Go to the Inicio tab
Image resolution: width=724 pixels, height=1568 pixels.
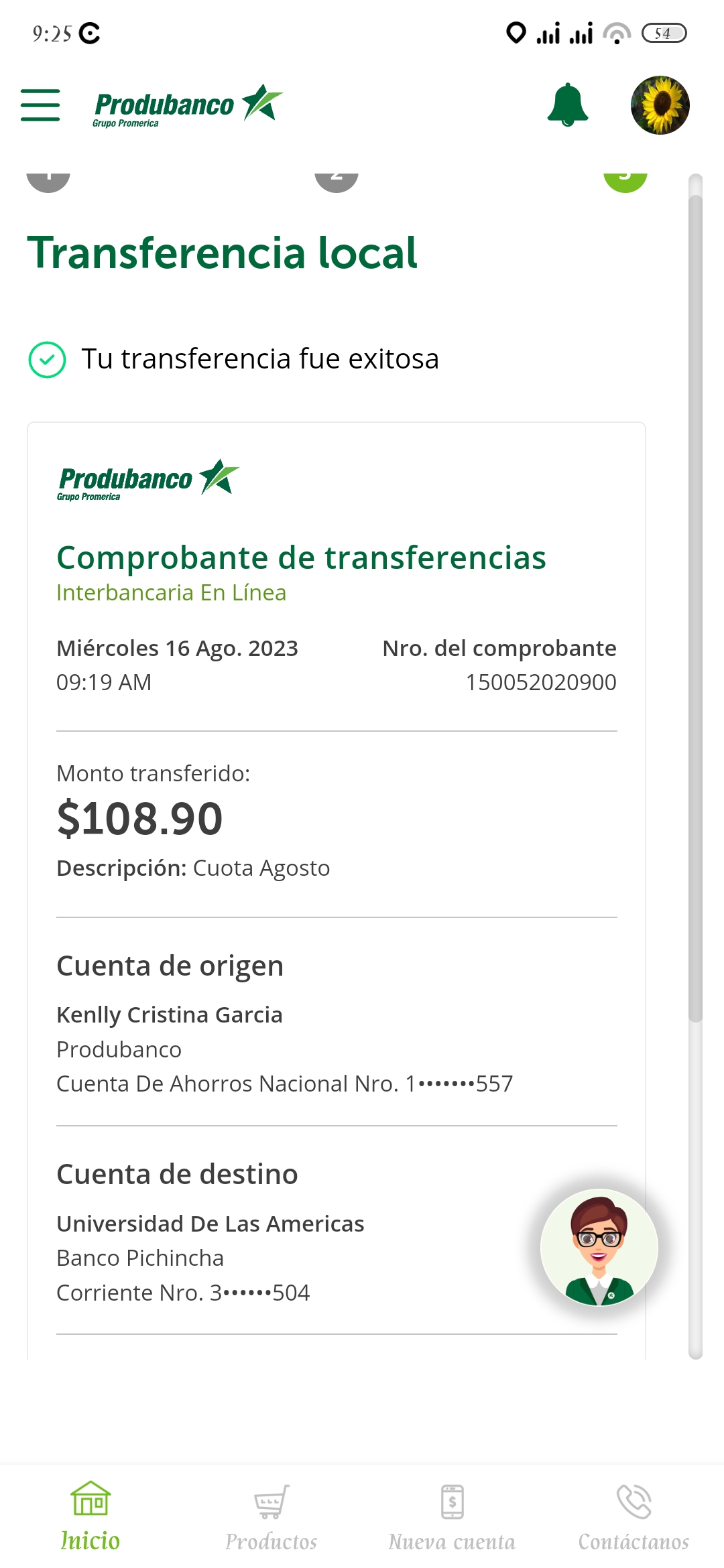(x=90, y=1517)
